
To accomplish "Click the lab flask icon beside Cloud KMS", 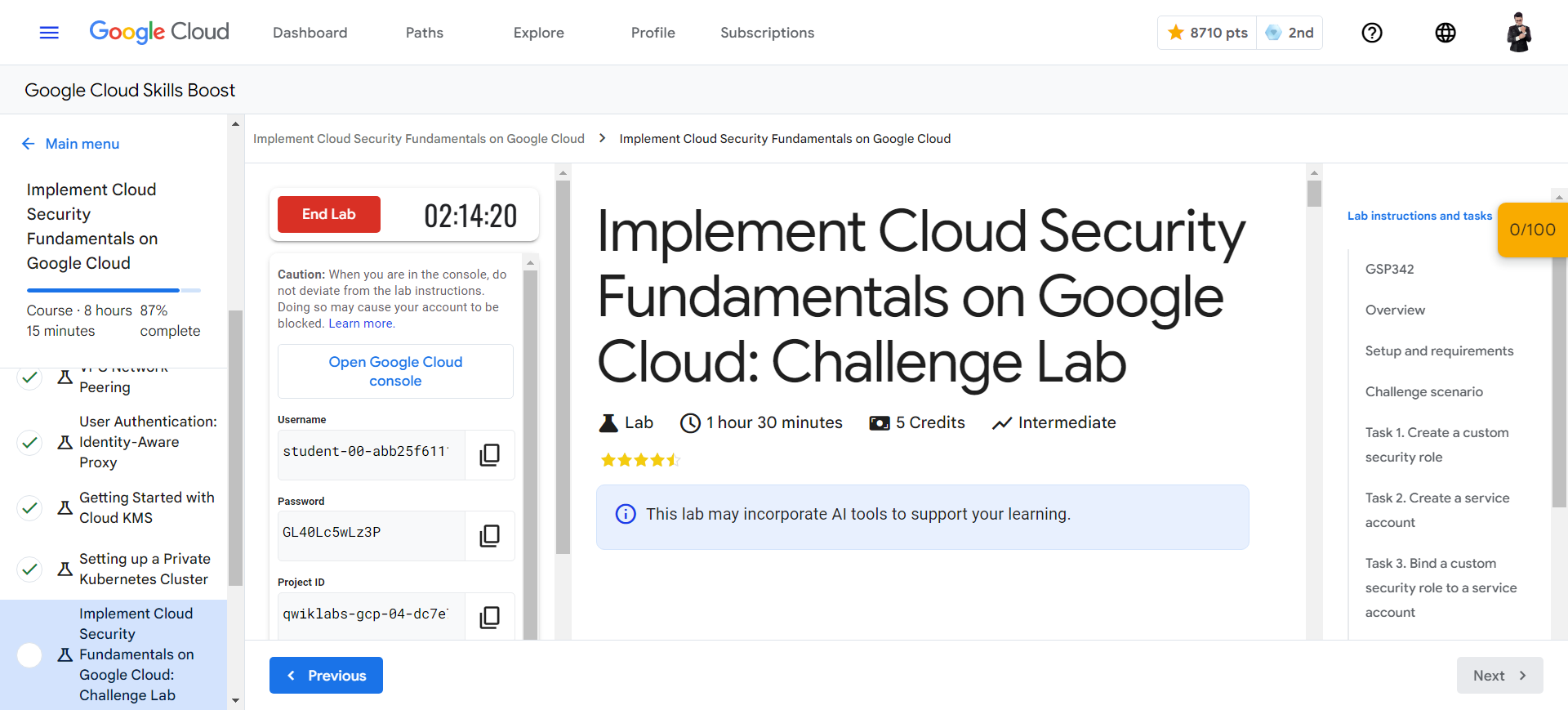I will coord(65,507).
